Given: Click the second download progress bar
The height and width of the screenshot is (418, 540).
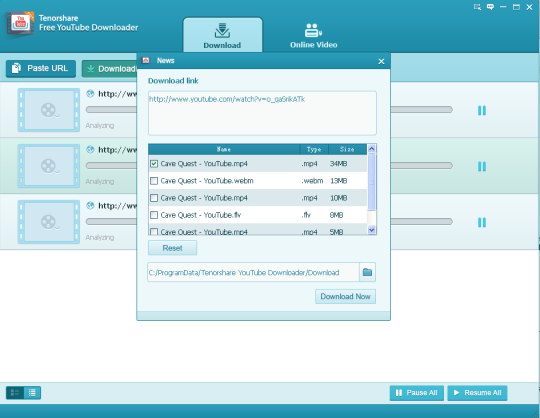Looking at the screenshot, I should pos(269,166).
